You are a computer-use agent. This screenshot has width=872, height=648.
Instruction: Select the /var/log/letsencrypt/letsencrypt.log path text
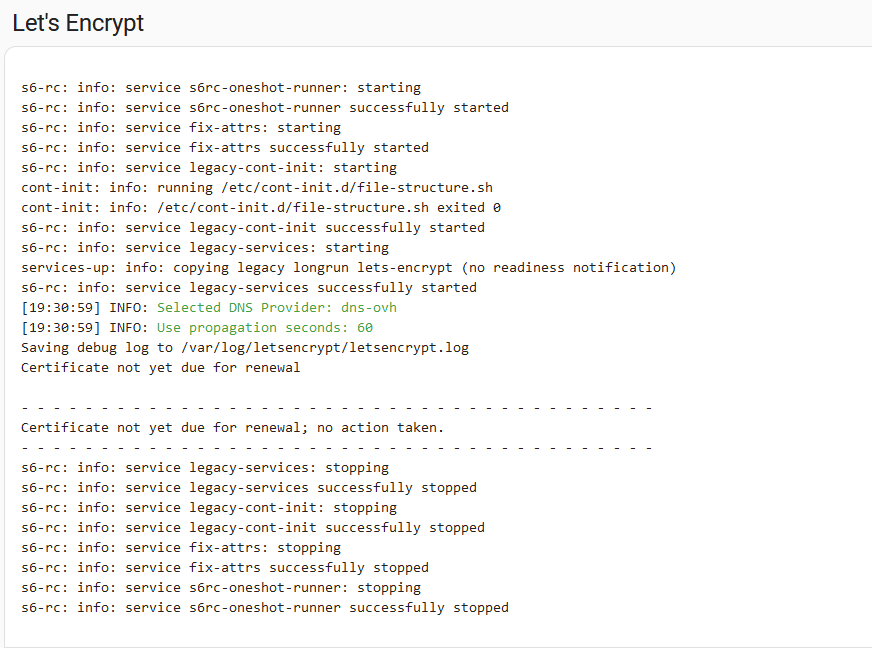click(x=325, y=348)
